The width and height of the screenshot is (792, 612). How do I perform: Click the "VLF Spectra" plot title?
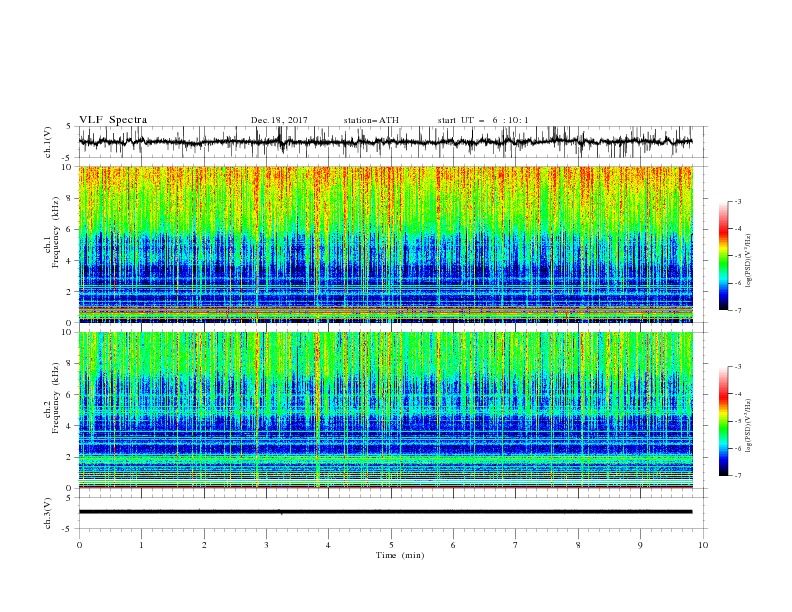[113, 120]
